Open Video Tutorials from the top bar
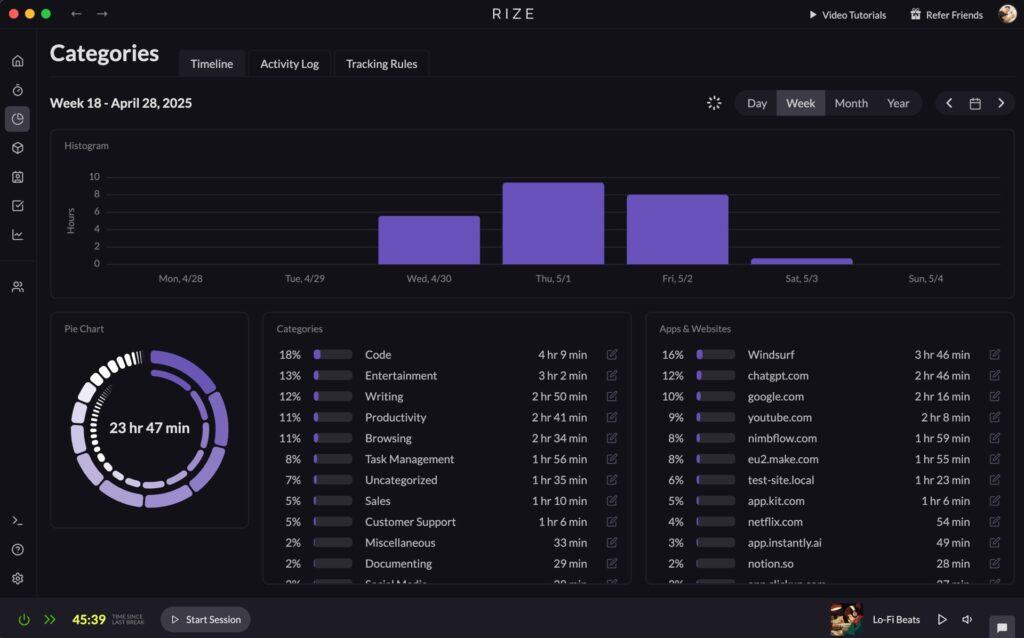1024x638 pixels. (846, 14)
